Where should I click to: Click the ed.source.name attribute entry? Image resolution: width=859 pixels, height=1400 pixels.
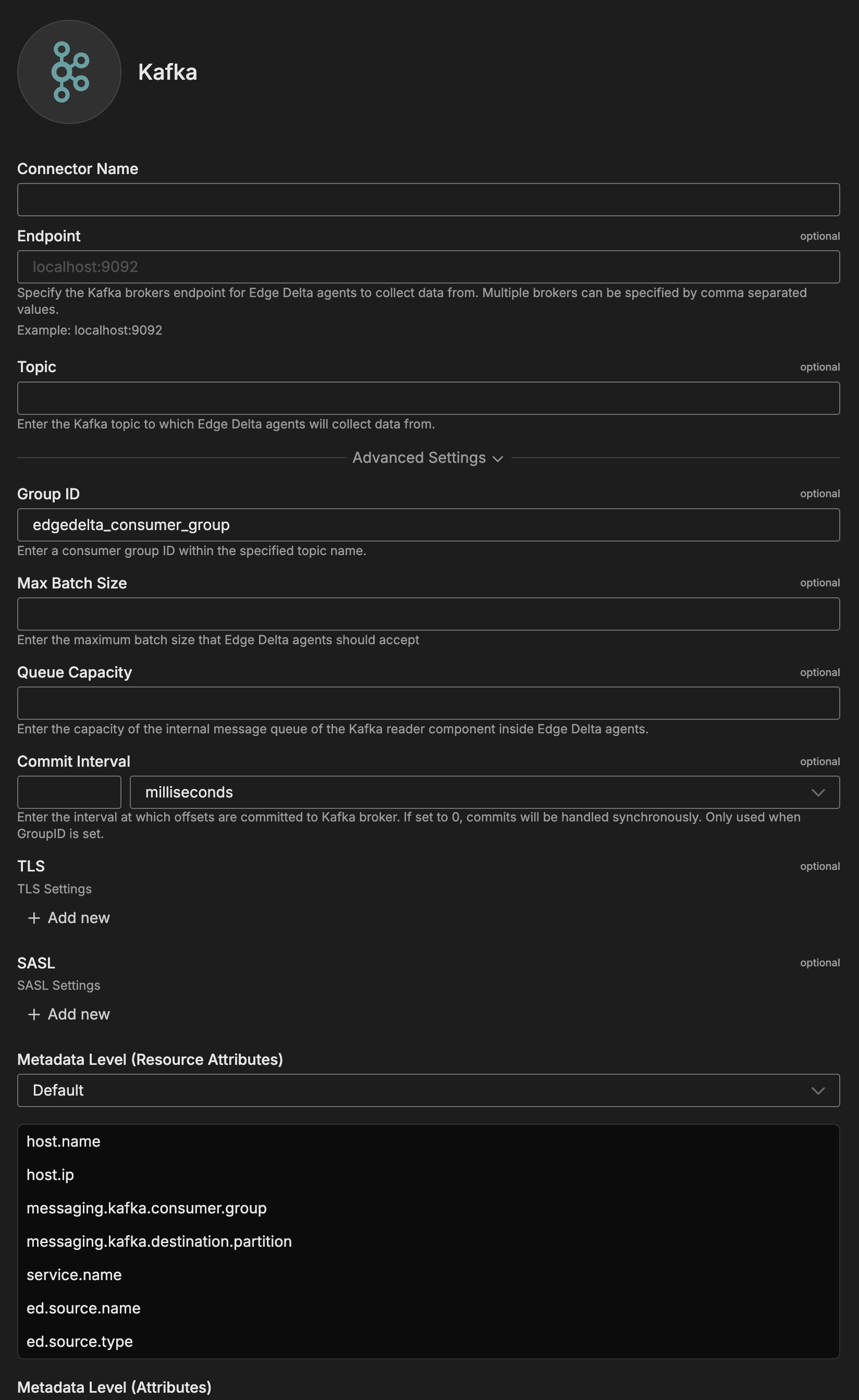click(83, 1308)
